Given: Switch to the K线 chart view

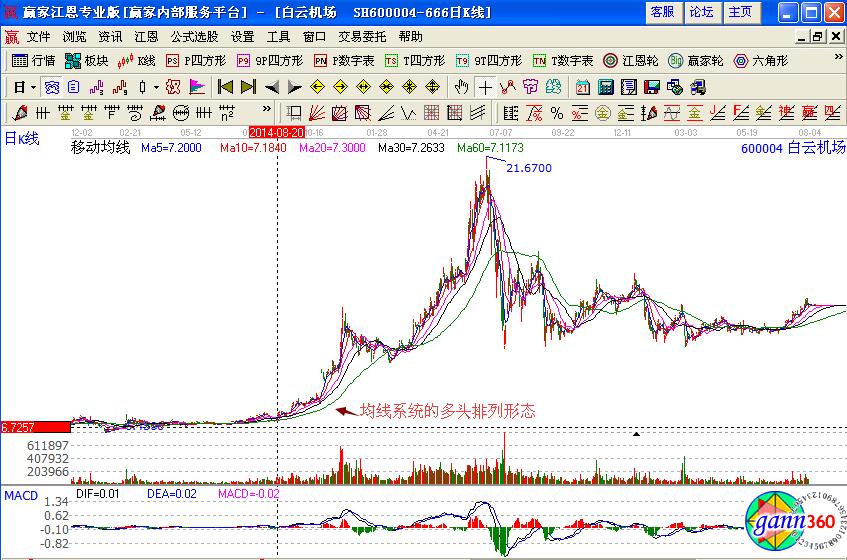Looking at the screenshot, I should click(x=136, y=60).
